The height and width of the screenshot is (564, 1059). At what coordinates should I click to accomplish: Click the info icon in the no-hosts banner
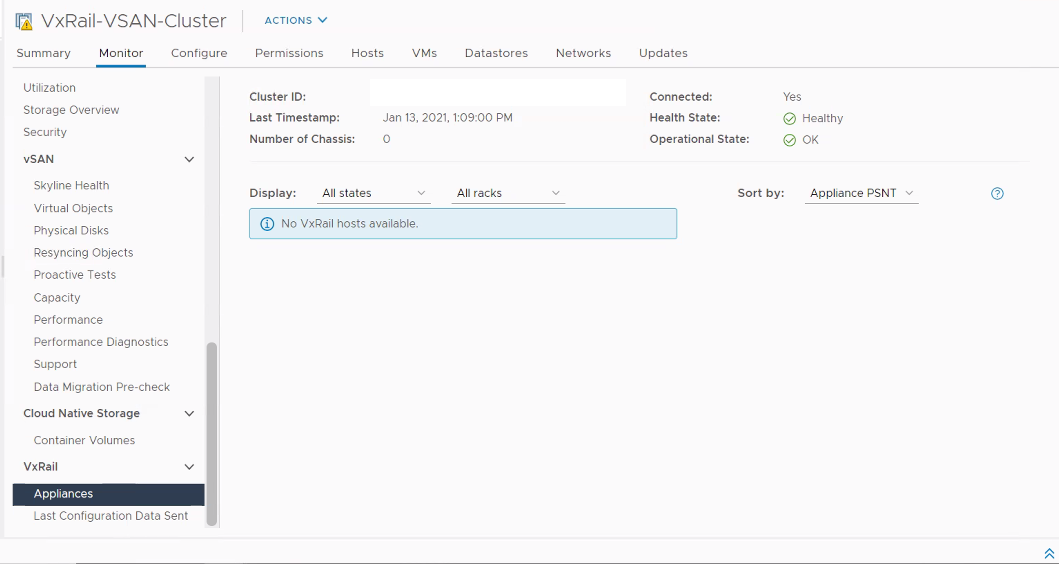coord(267,224)
